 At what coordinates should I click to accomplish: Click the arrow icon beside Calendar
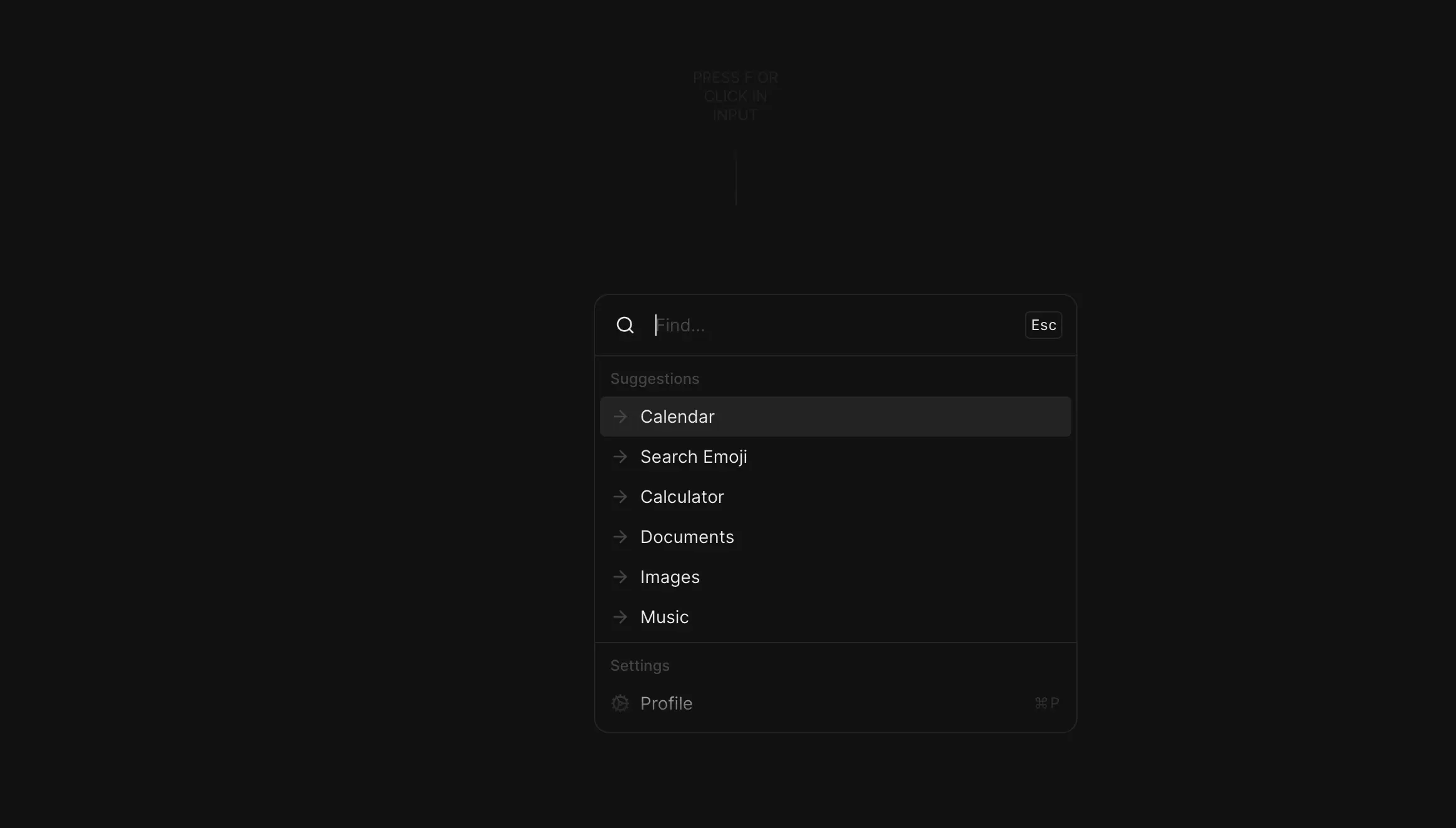(x=620, y=417)
